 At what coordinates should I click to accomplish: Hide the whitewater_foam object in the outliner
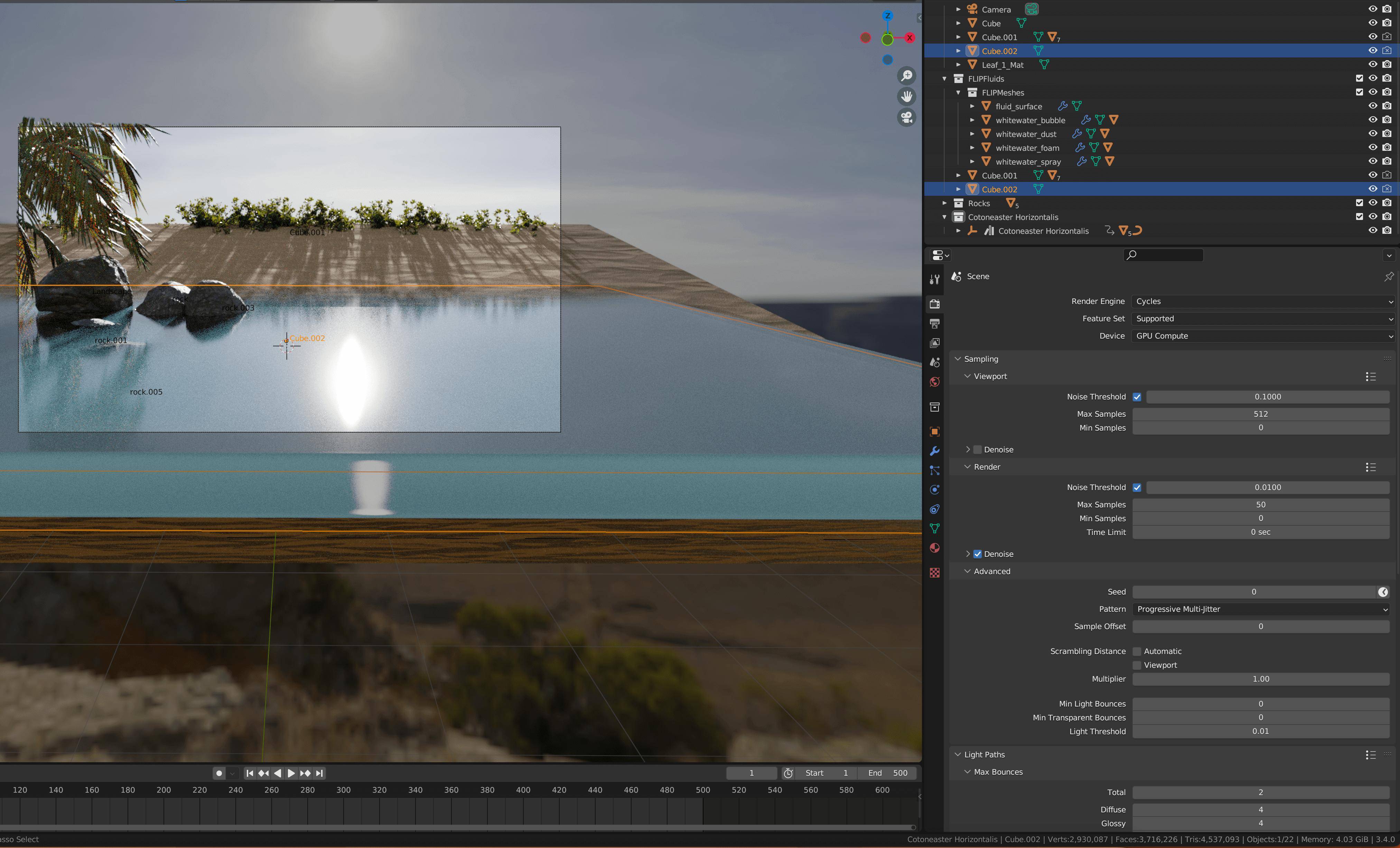(x=1373, y=147)
